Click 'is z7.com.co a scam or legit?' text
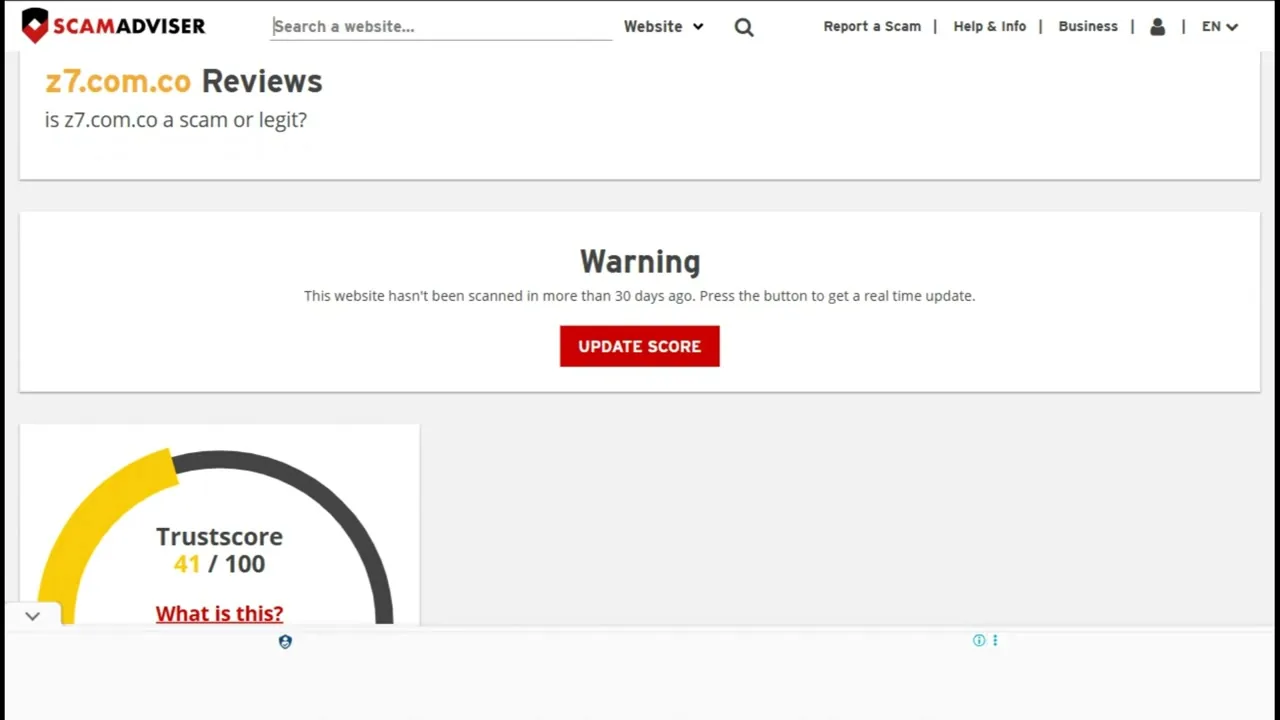Viewport: 1280px width, 720px height. (x=176, y=120)
